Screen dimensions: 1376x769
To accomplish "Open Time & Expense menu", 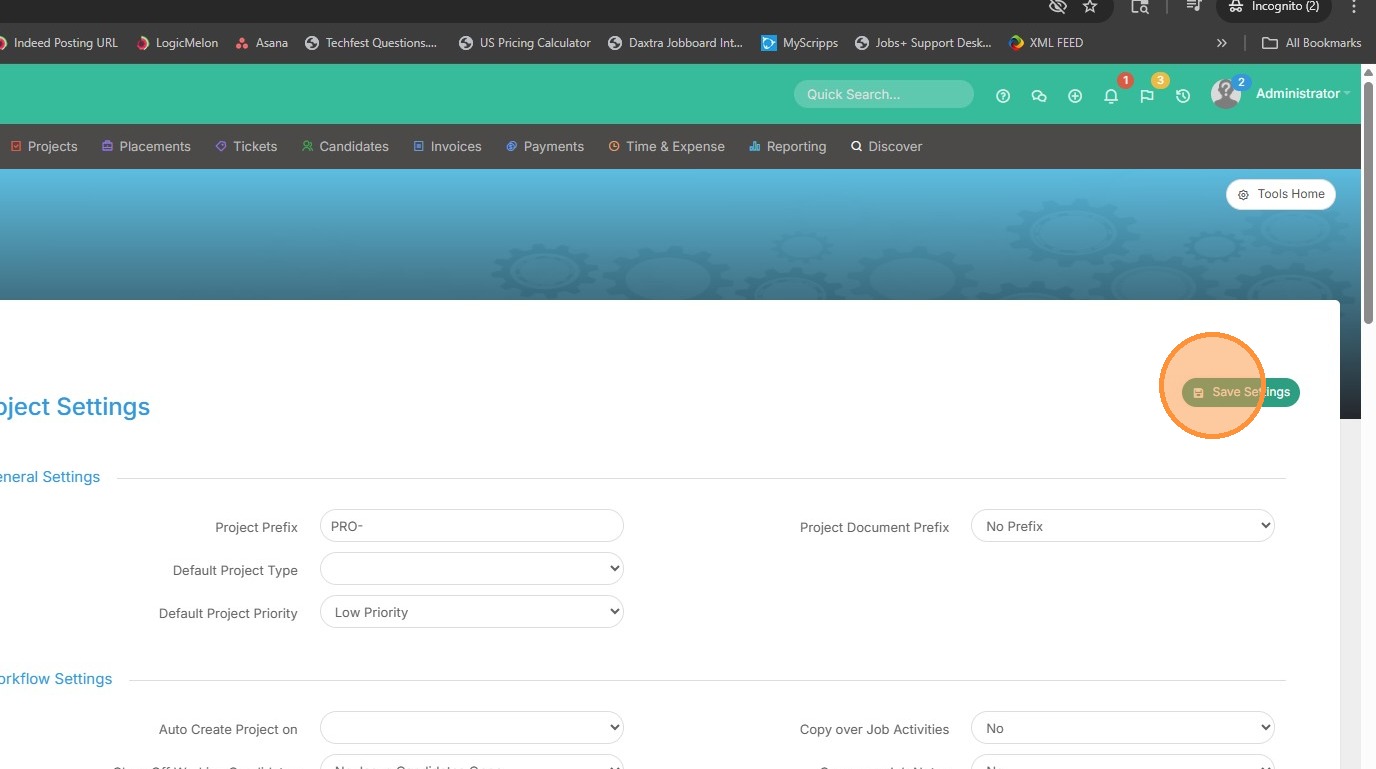I will tap(666, 146).
